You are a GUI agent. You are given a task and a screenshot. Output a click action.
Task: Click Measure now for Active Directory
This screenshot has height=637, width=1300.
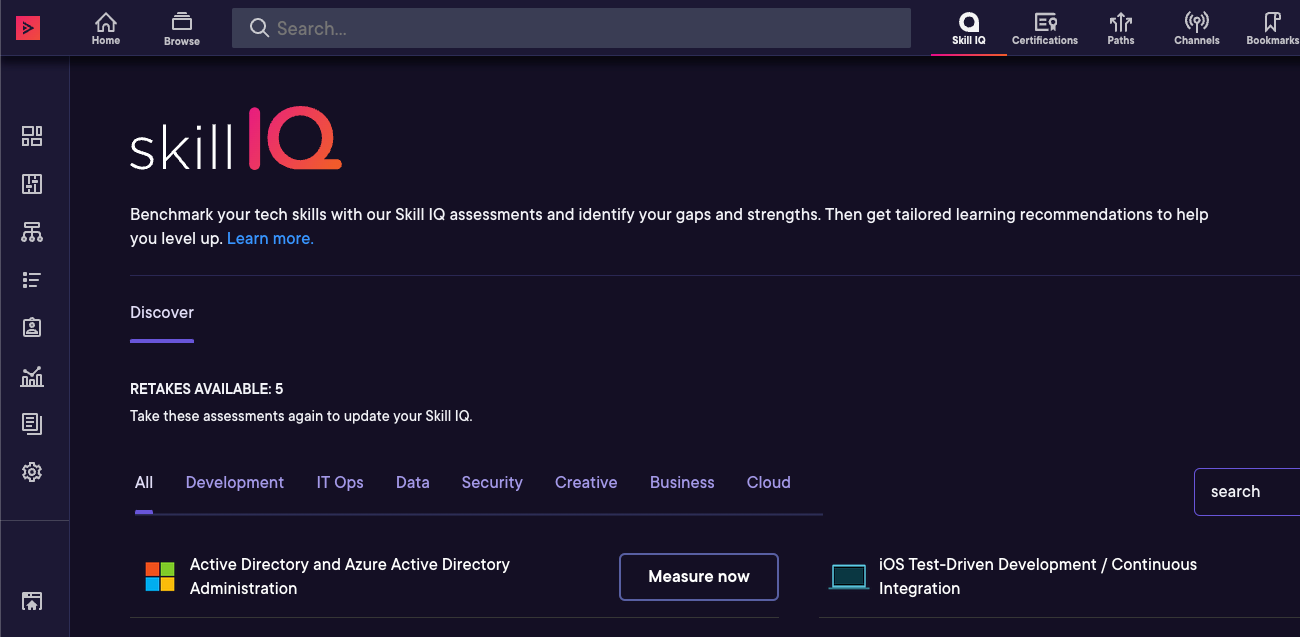coord(699,577)
